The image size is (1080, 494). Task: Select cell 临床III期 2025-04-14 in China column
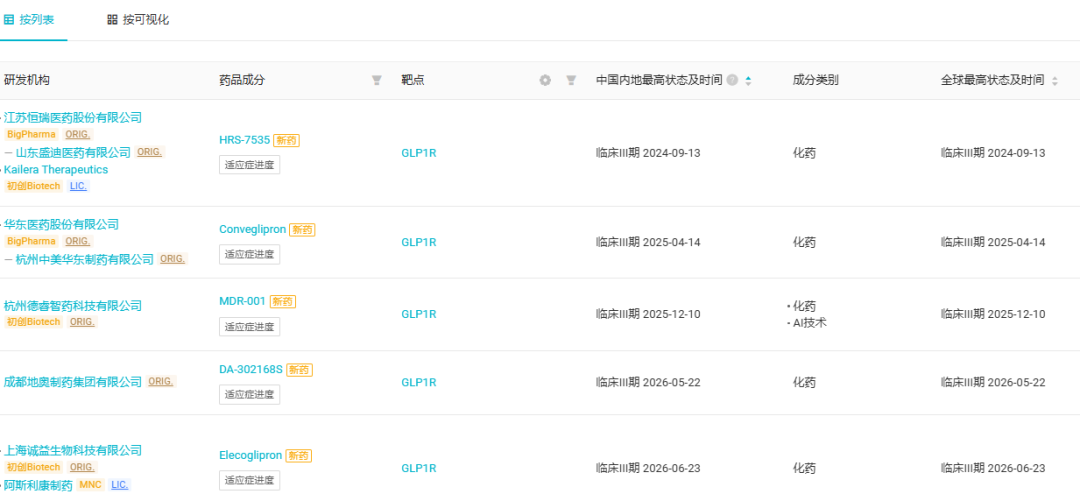648,243
